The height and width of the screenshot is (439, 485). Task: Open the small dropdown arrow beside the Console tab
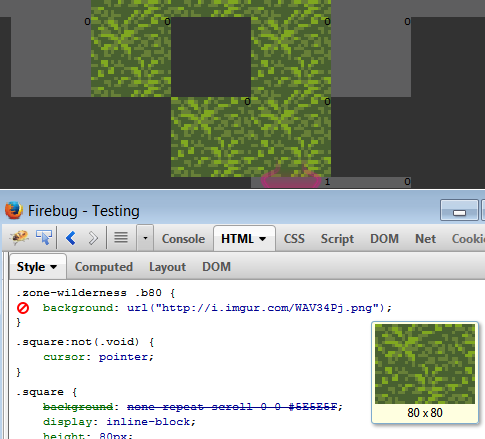tap(145, 238)
